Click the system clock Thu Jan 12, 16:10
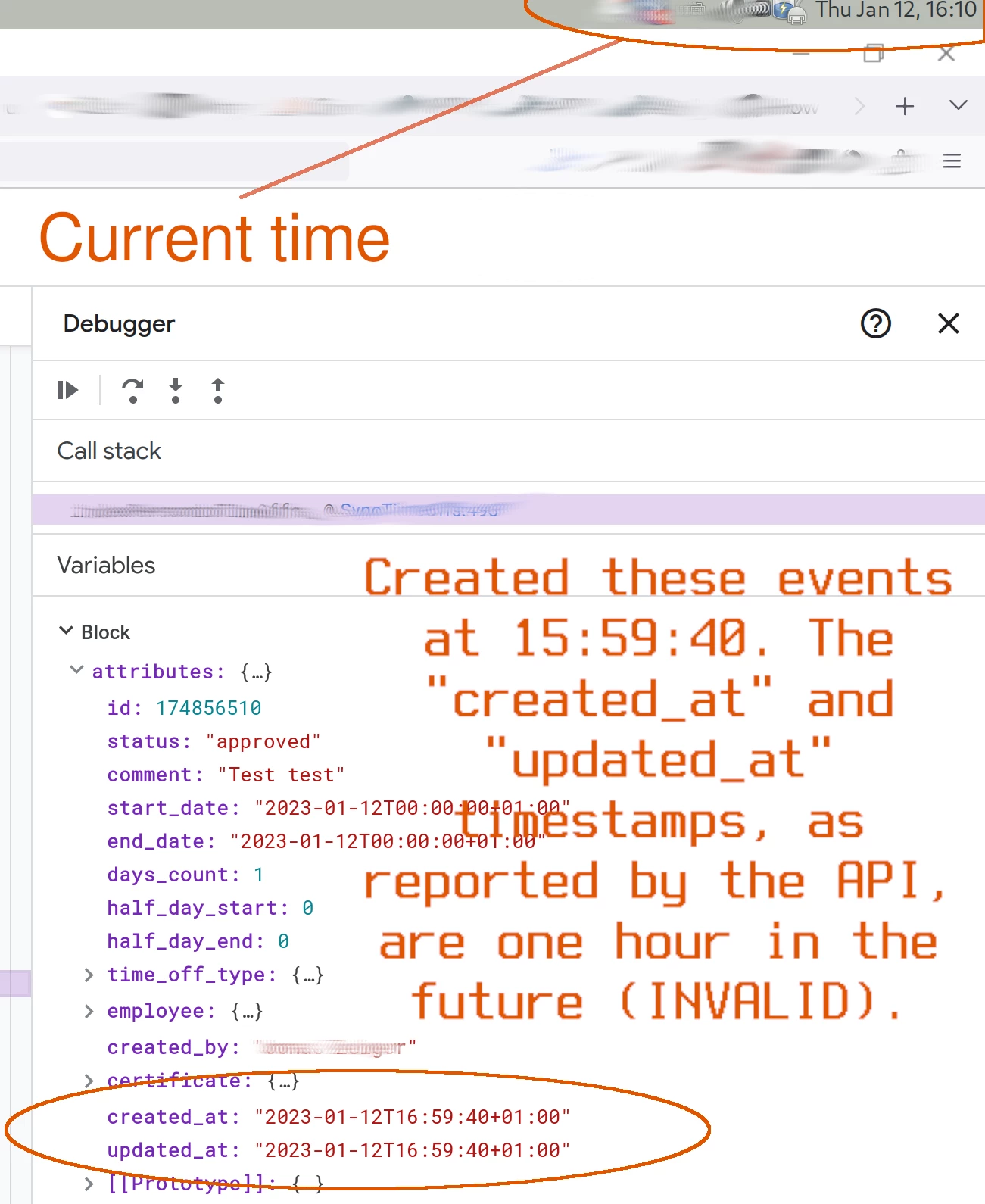Screen dimensions: 985x1204 point(896,11)
